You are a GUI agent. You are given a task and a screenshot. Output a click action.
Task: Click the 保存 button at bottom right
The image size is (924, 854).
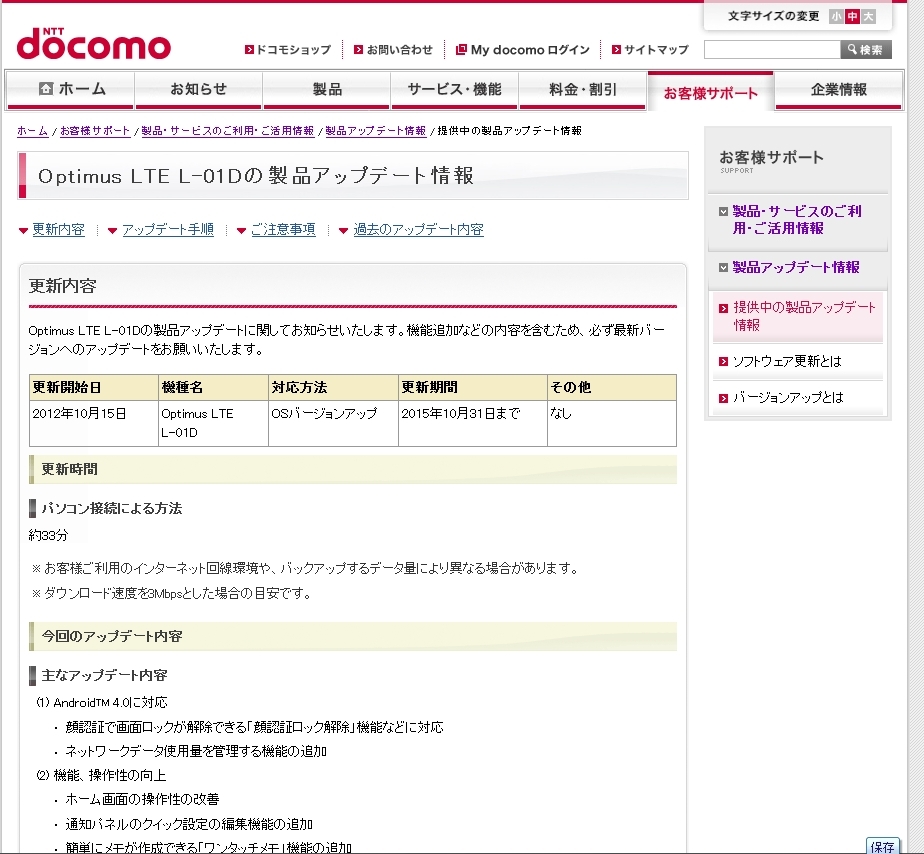(x=882, y=846)
